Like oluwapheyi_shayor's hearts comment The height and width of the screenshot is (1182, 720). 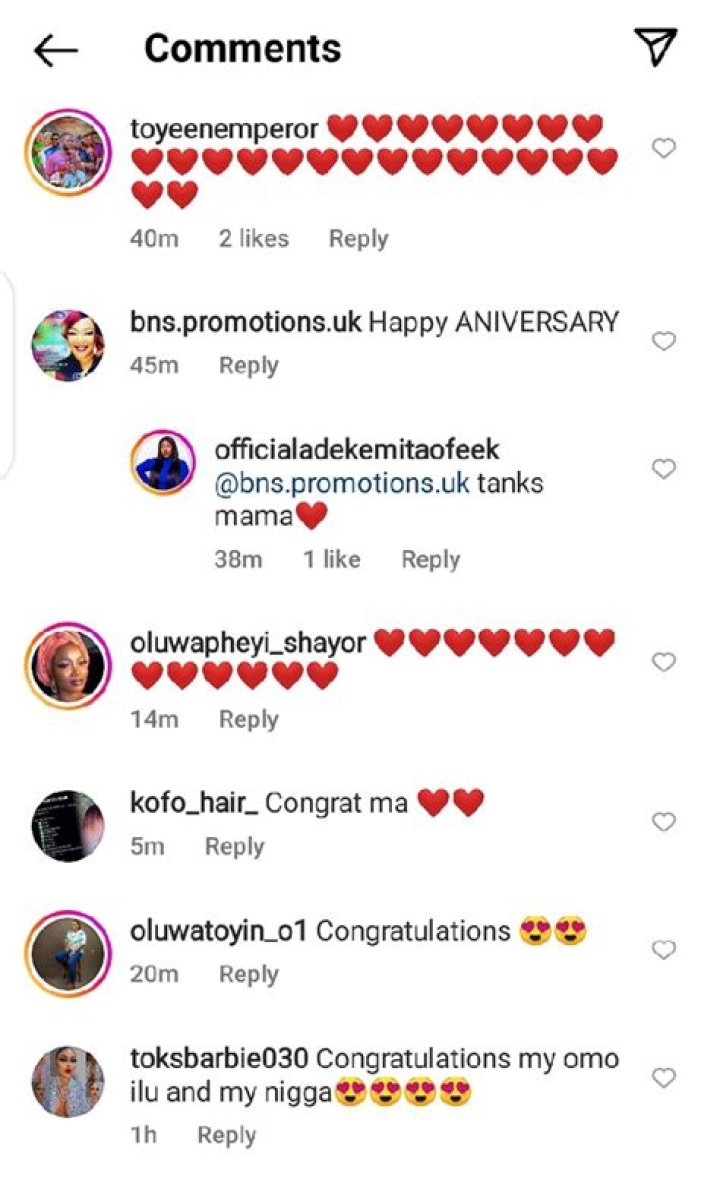(x=663, y=661)
